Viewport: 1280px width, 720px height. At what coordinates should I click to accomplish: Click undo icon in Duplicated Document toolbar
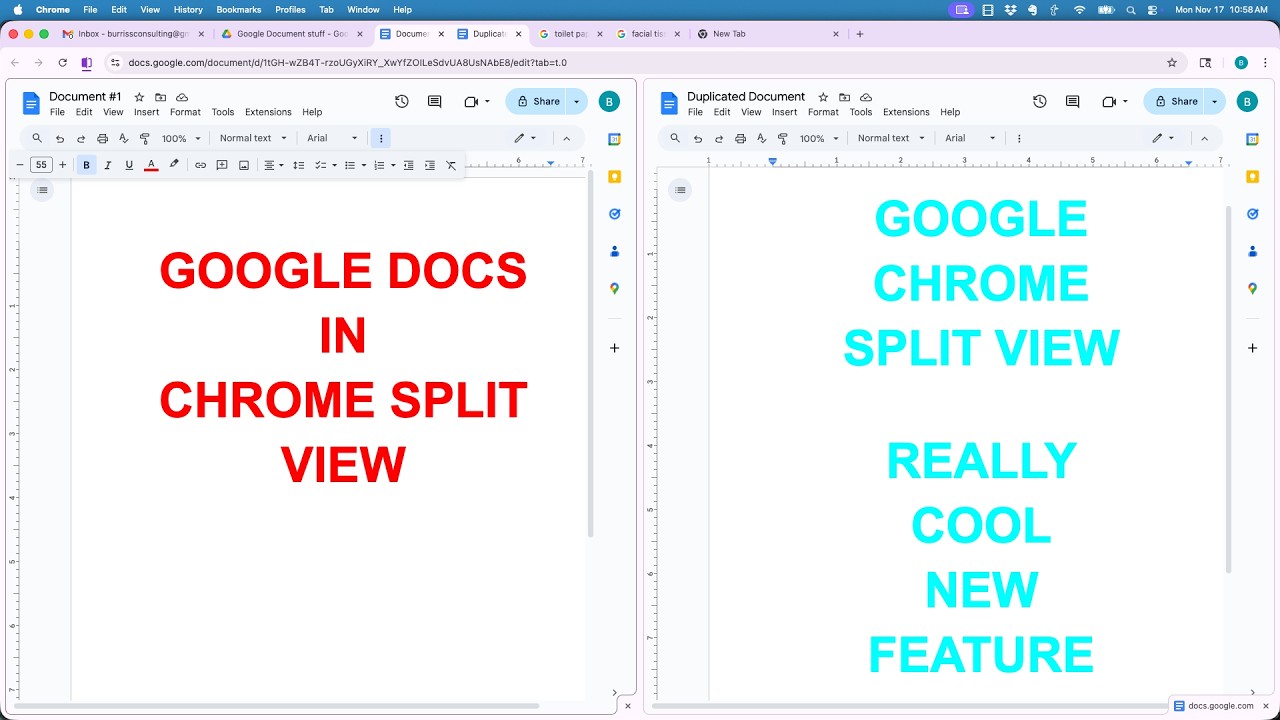point(698,138)
